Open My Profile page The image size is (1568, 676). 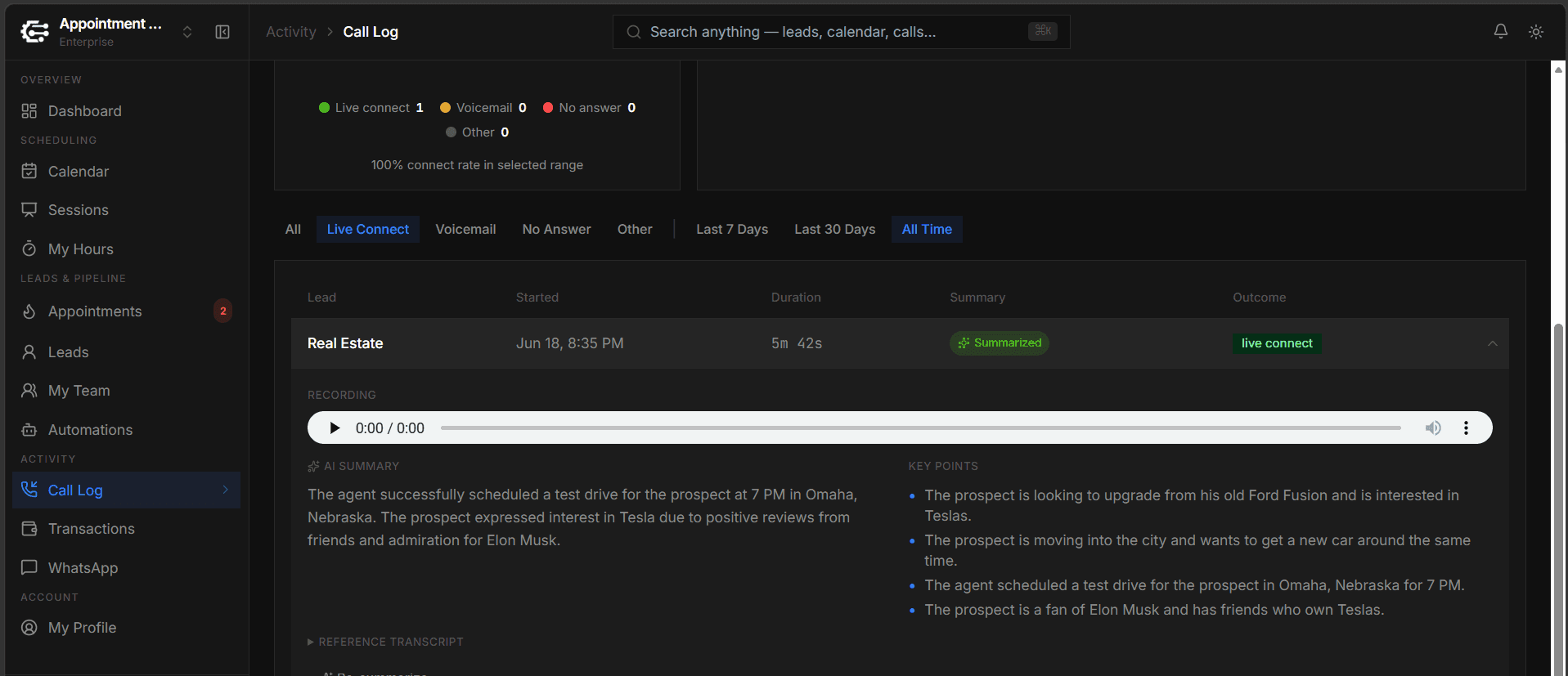(x=126, y=628)
